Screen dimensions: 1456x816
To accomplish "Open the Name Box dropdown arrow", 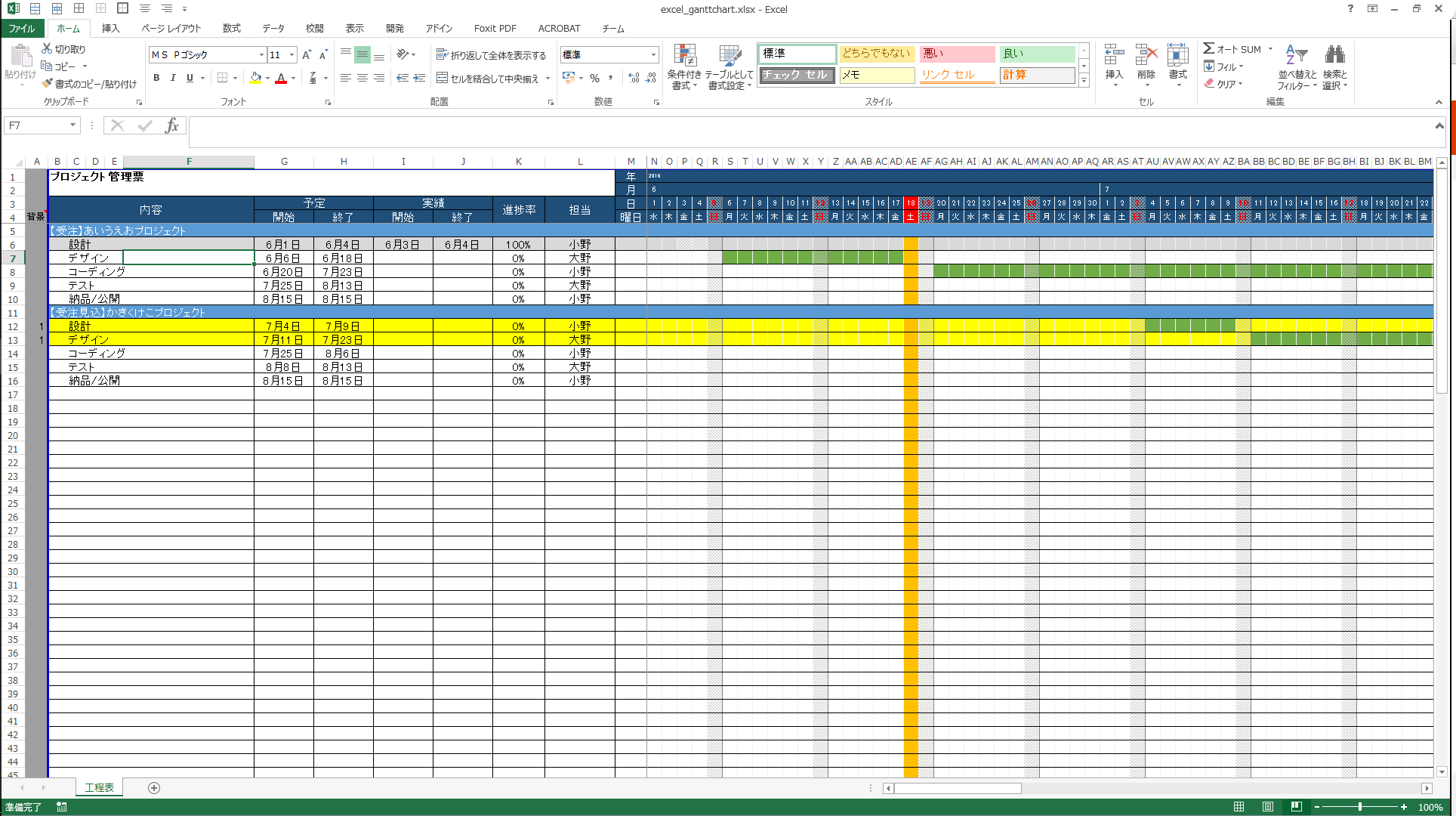I will [x=72, y=125].
